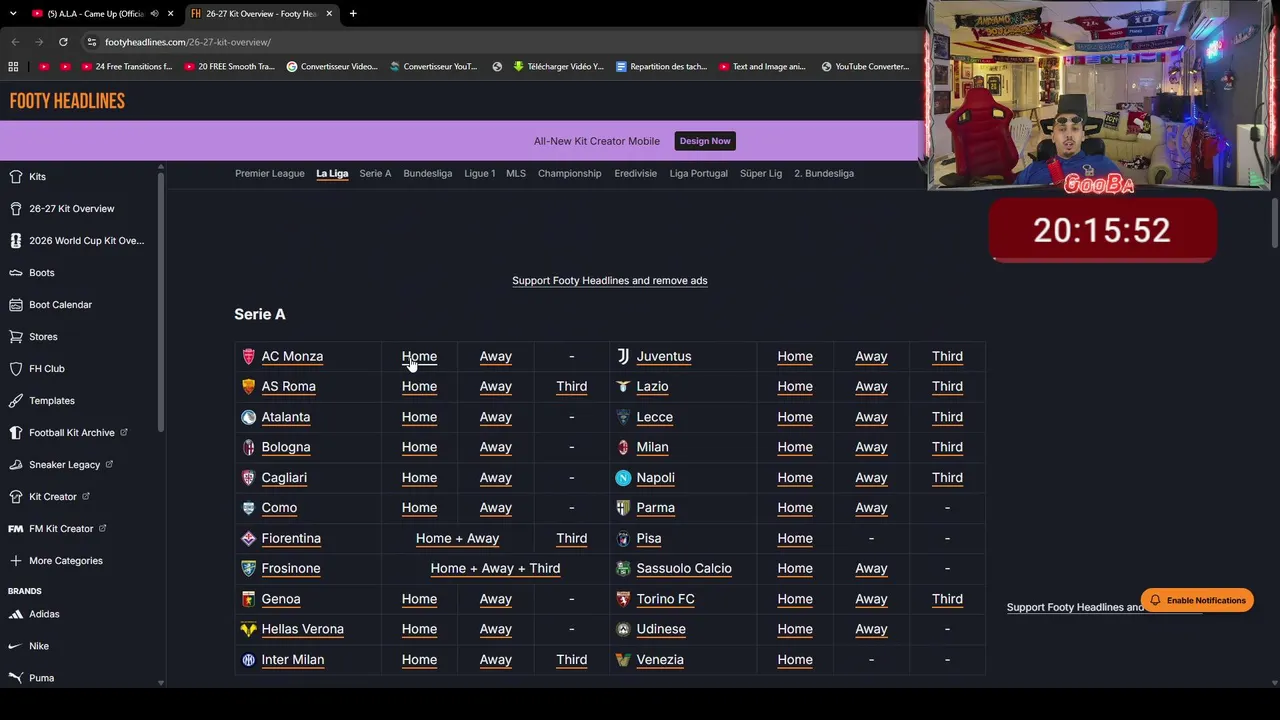Open the Repartition des tach... bookmark

pyautogui.click(x=661, y=67)
